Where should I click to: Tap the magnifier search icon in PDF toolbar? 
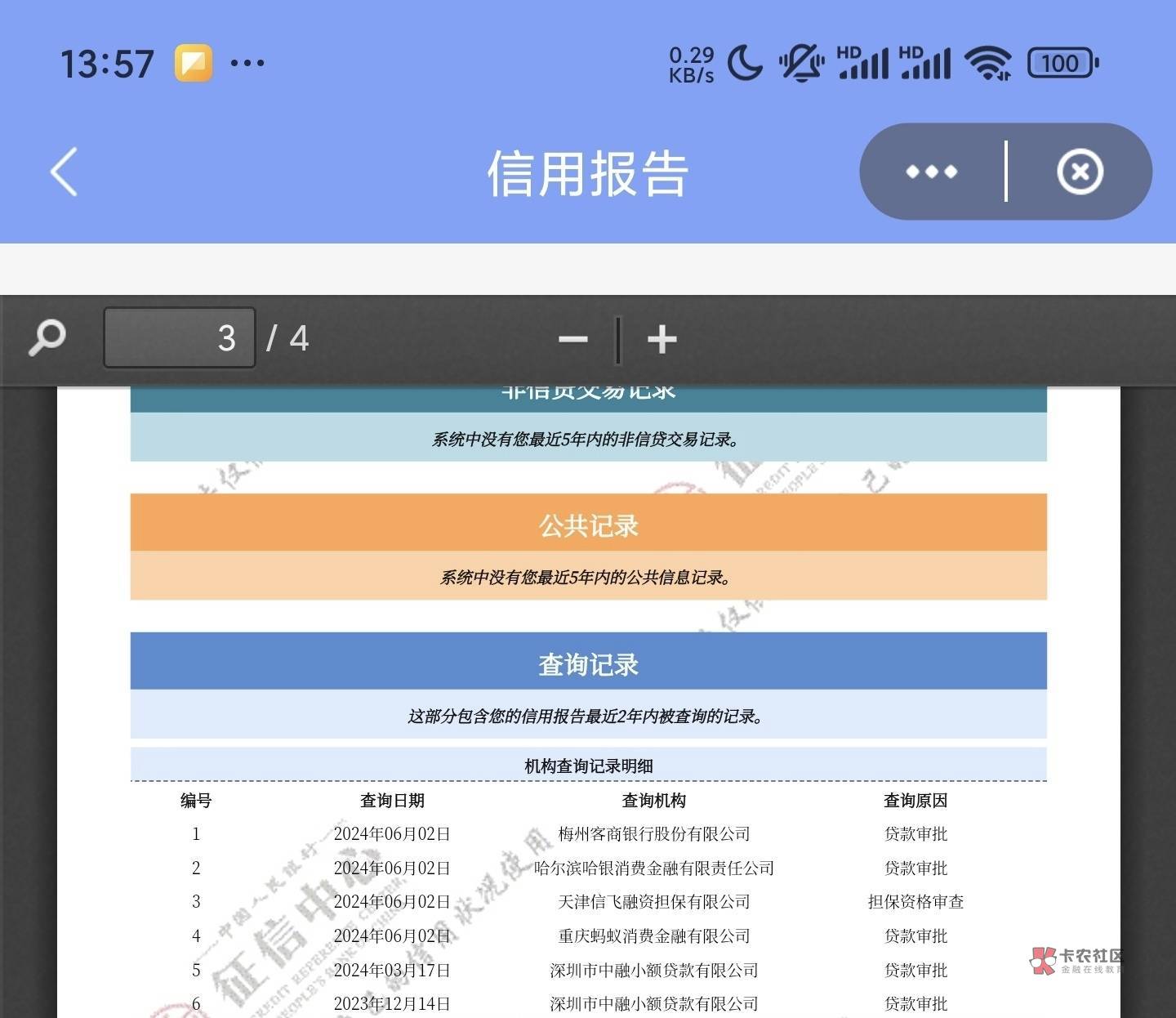(47, 337)
